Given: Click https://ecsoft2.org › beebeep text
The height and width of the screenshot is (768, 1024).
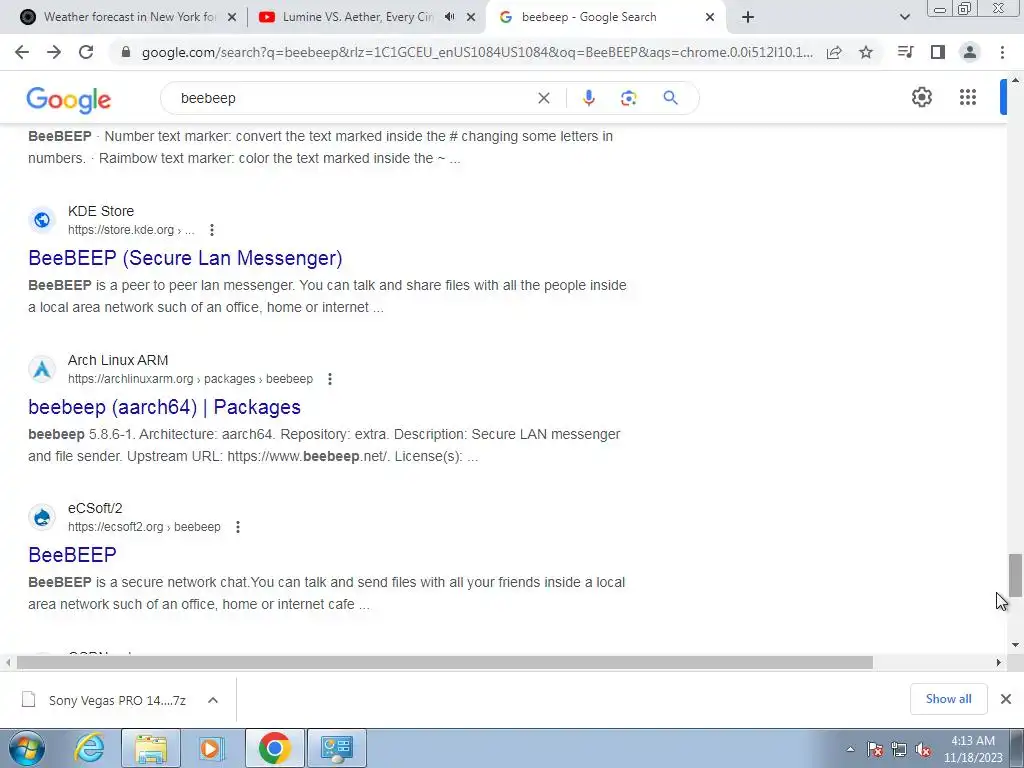Looking at the screenshot, I should coord(144,526).
